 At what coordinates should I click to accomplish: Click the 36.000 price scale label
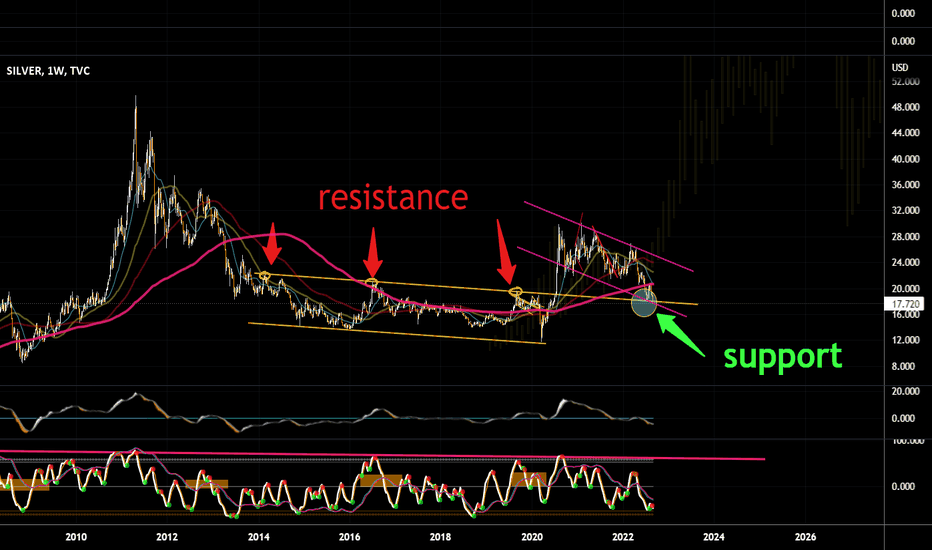(x=905, y=184)
